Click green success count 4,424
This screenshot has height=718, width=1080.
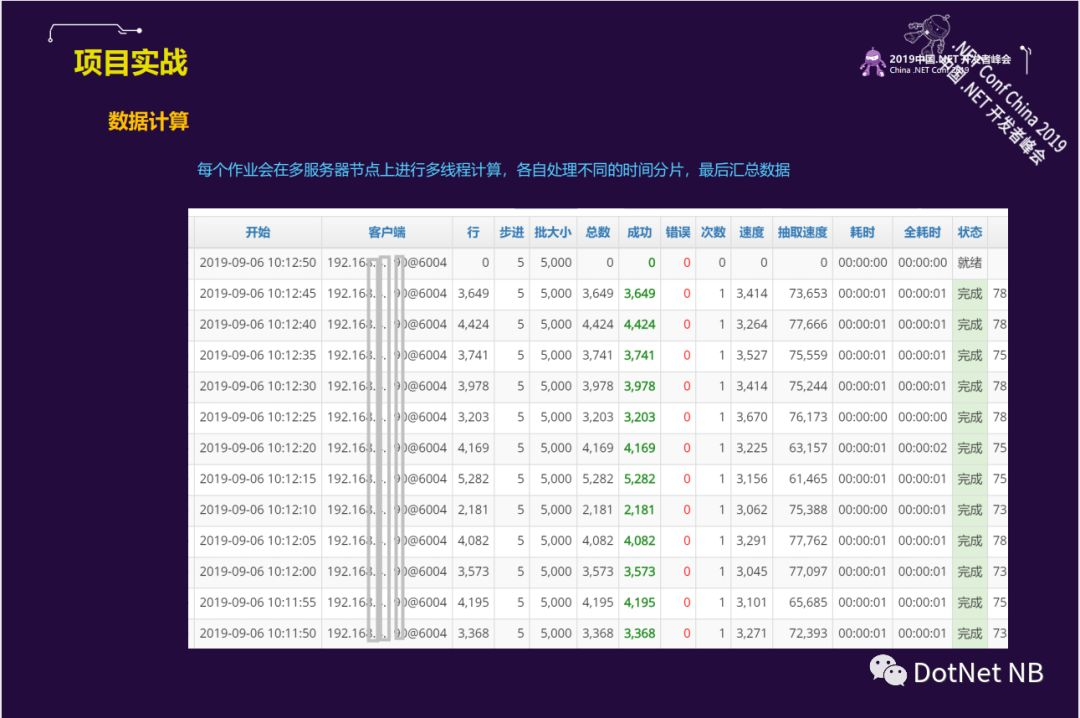click(x=639, y=325)
